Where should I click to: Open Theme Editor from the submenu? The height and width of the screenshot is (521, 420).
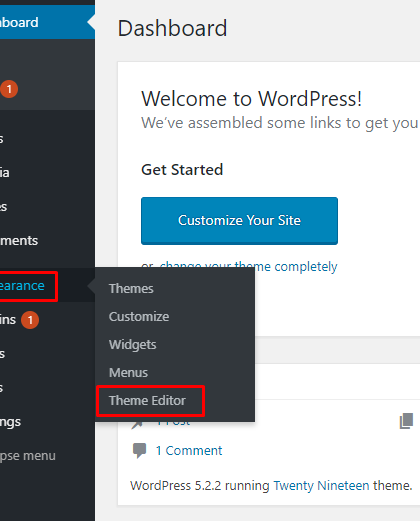tap(147, 401)
